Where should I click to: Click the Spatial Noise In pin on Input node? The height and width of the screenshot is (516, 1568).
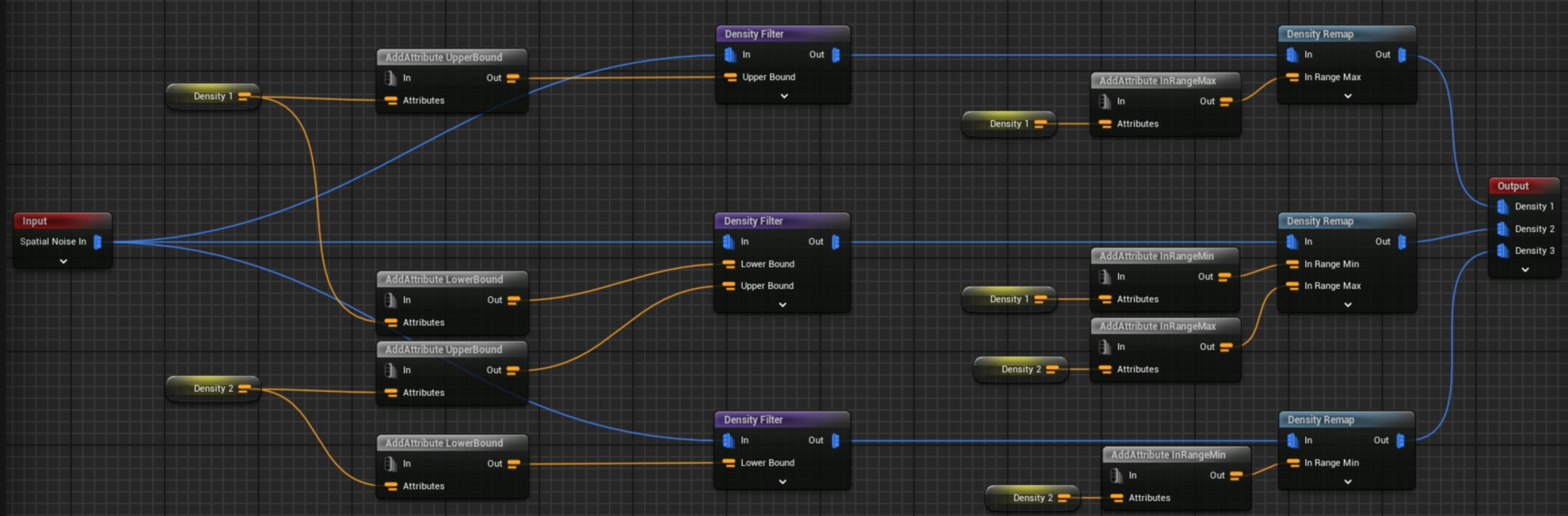click(97, 242)
